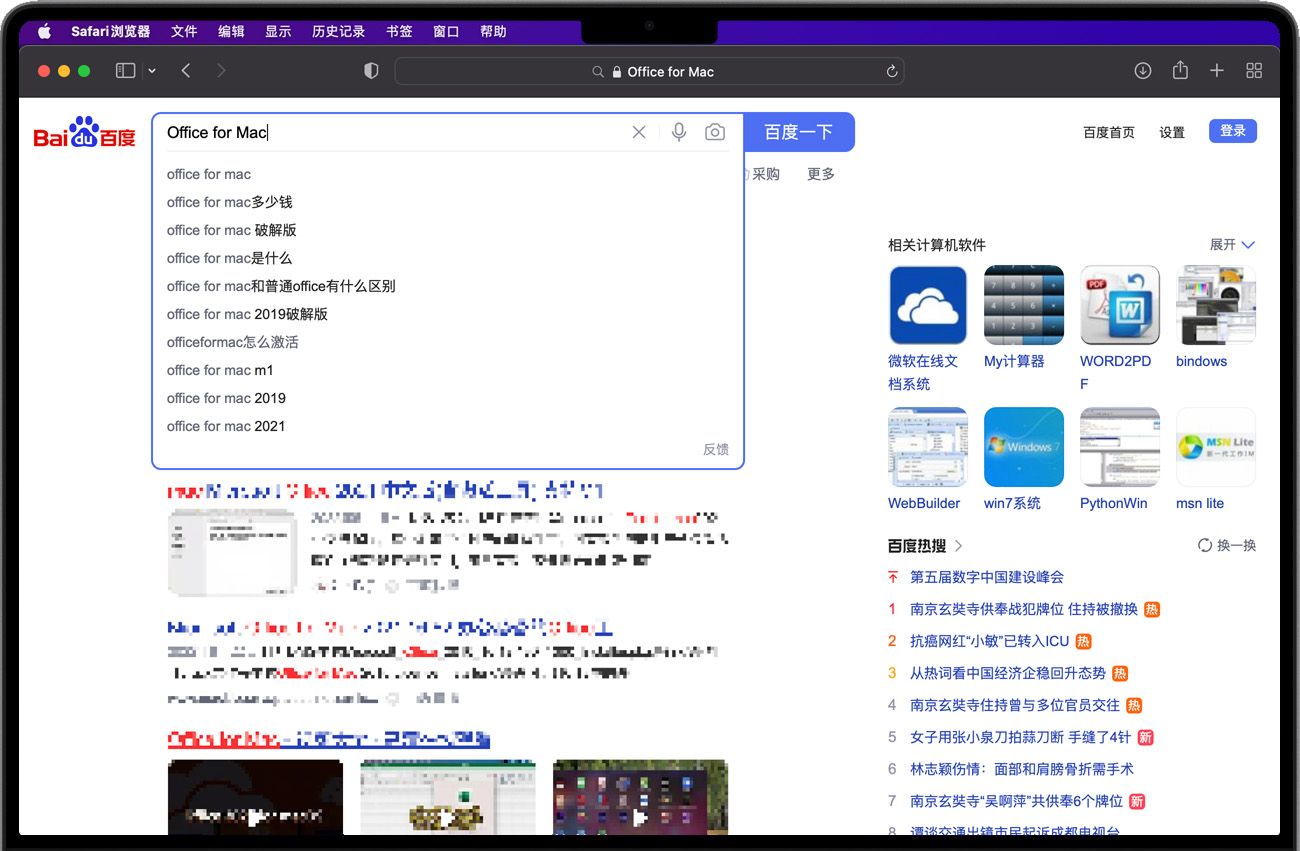The height and width of the screenshot is (851, 1300).
Task: Open image search with camera icon
Action: [x=715, y=132]
